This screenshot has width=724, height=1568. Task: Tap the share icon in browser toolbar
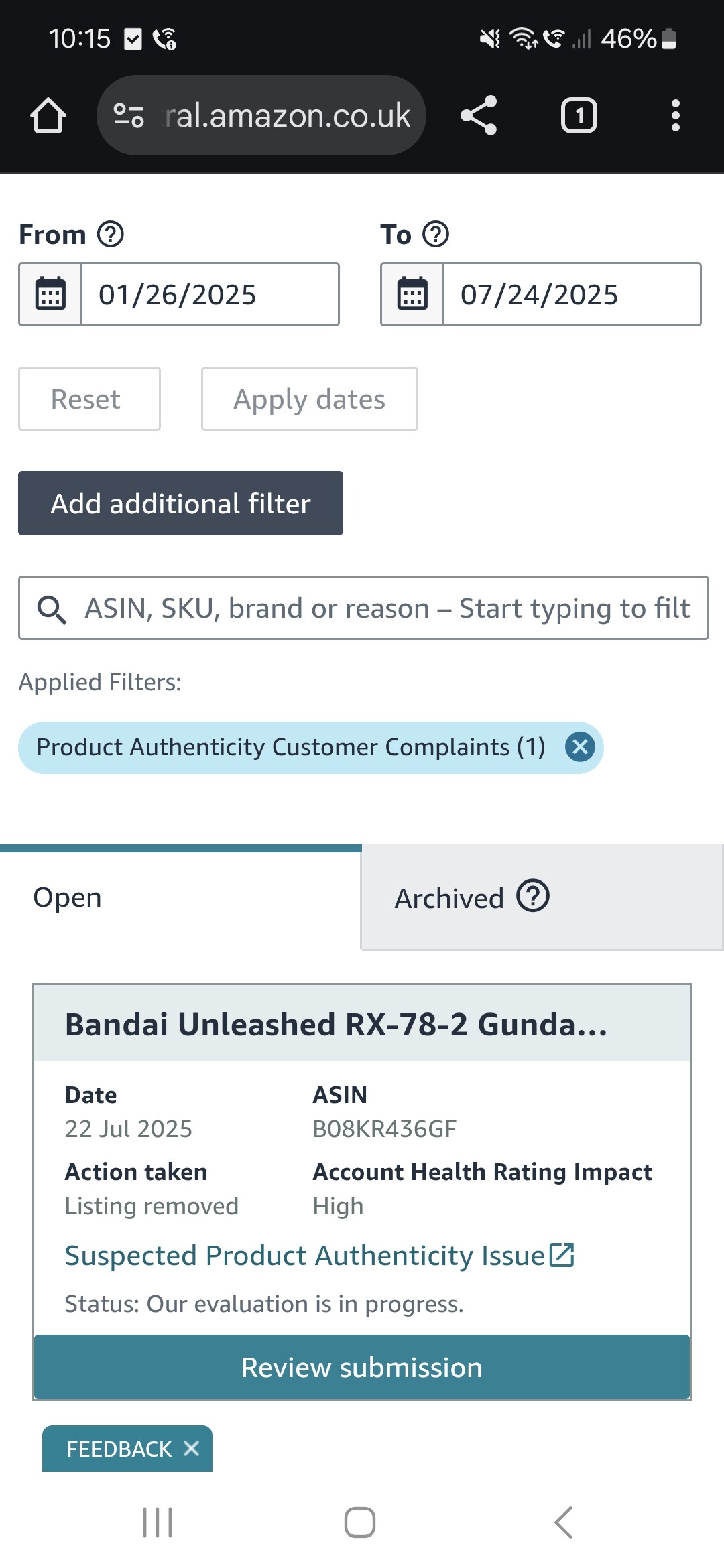[479, 115]
